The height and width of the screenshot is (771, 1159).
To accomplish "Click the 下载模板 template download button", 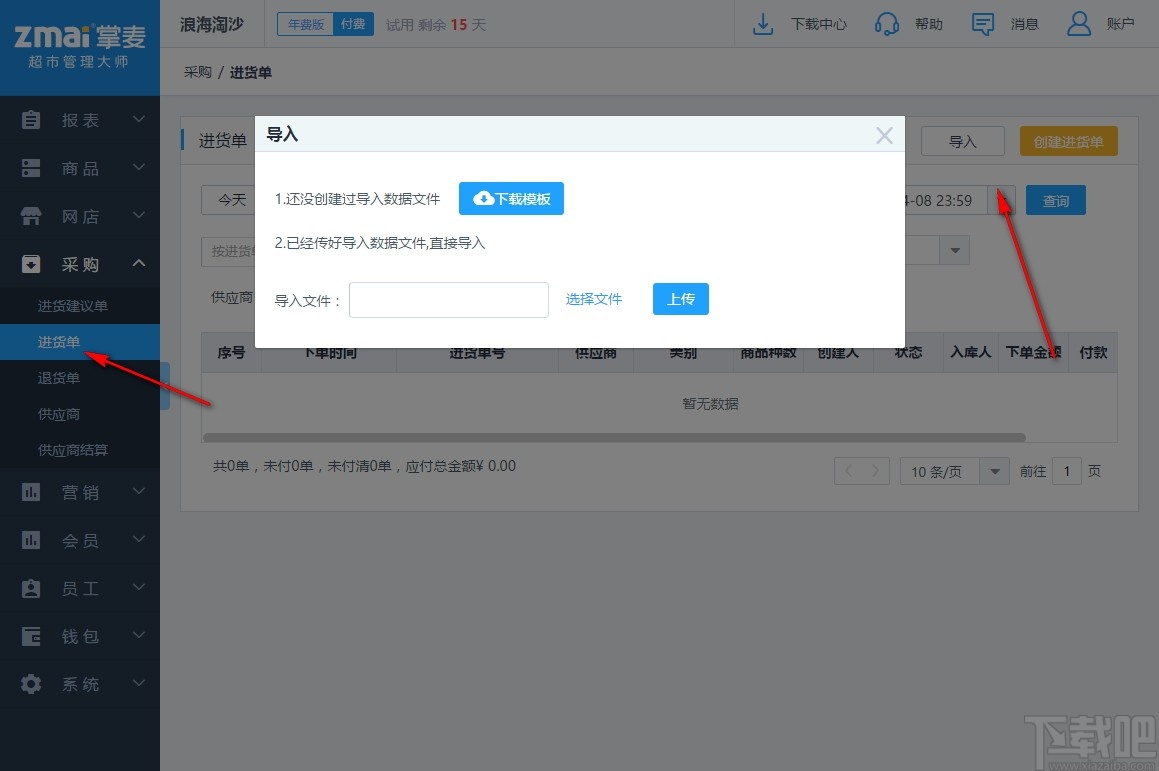I will pos(511,198).
